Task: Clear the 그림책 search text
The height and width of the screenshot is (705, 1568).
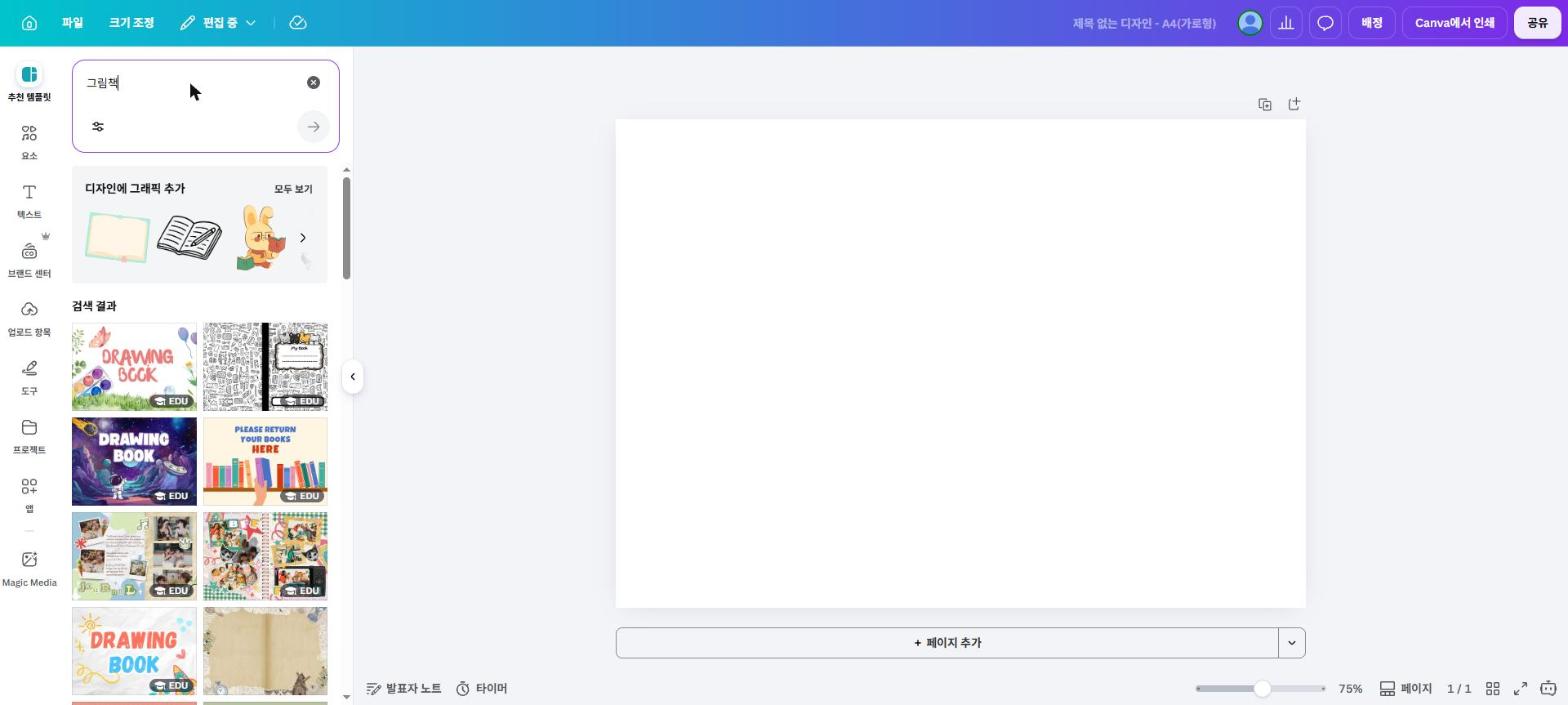Action: pyautogui.click(x=313, y=82)
